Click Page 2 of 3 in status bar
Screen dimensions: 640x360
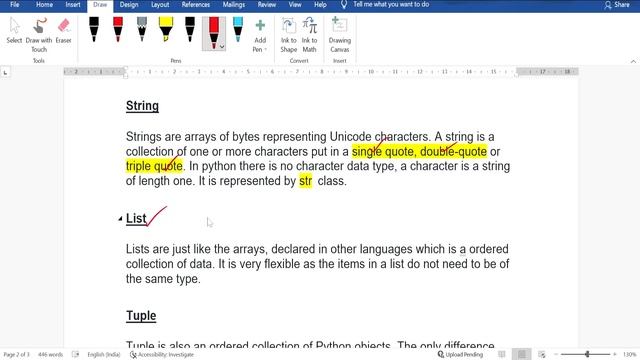point(16,355)
